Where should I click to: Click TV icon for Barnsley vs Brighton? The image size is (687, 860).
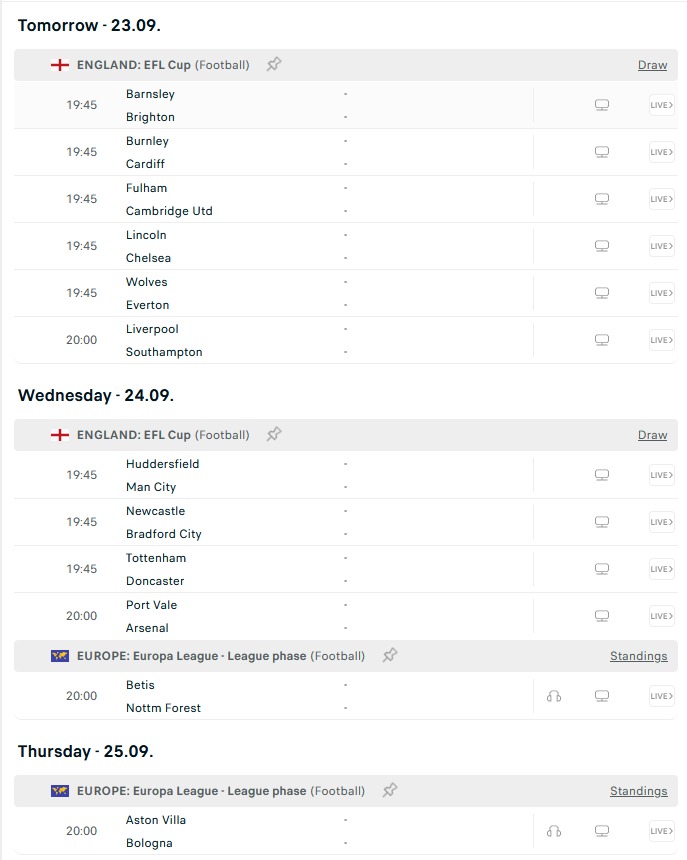[602, 105]
